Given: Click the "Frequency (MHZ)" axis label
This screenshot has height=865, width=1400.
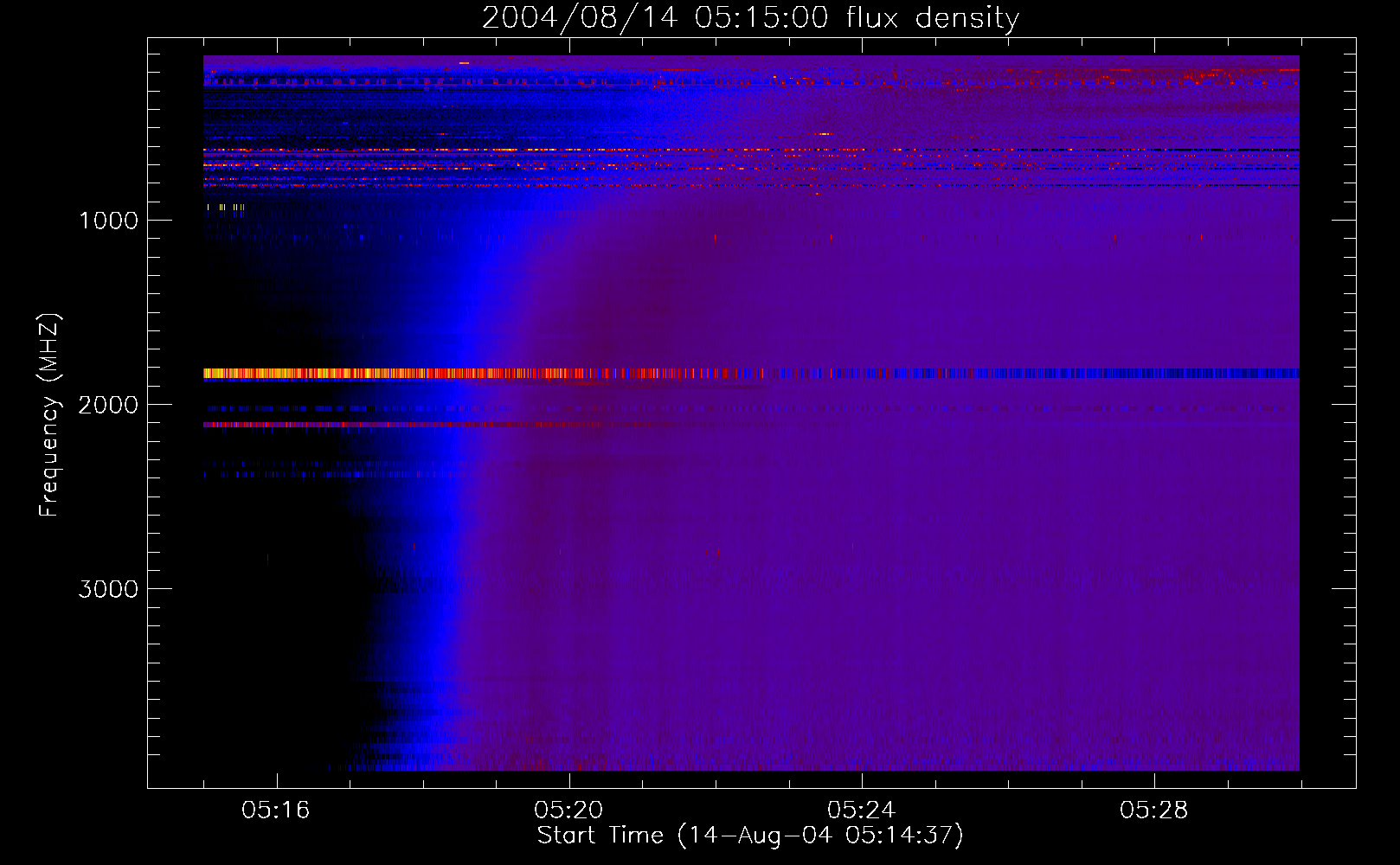Looking at the screenshot, I should tap(50, 415).
